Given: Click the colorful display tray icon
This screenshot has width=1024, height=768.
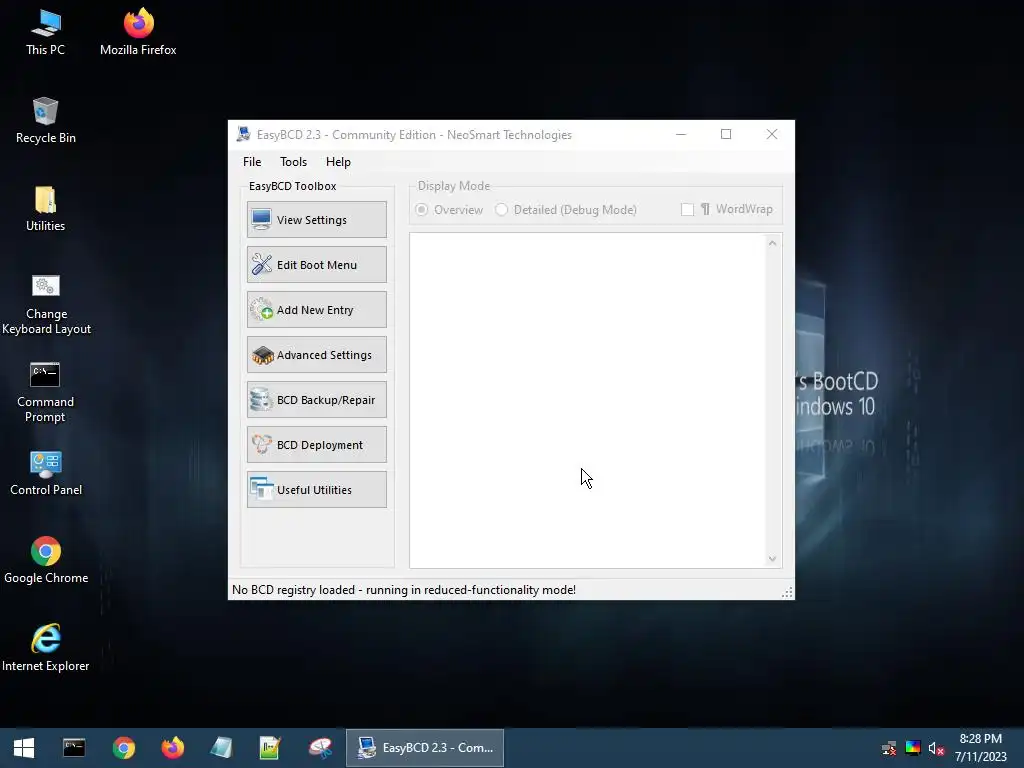Looking at the screenshot, I should click(x=913, y=748).
